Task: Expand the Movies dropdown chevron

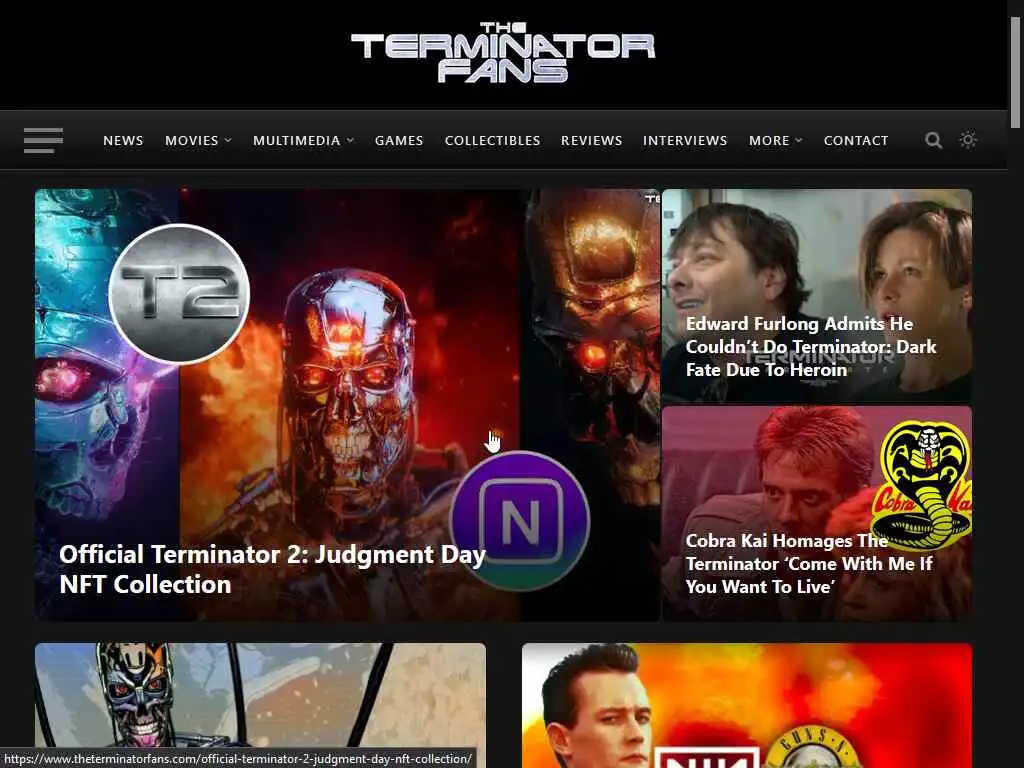Action: pyautogui.click(x=228, y=140)
